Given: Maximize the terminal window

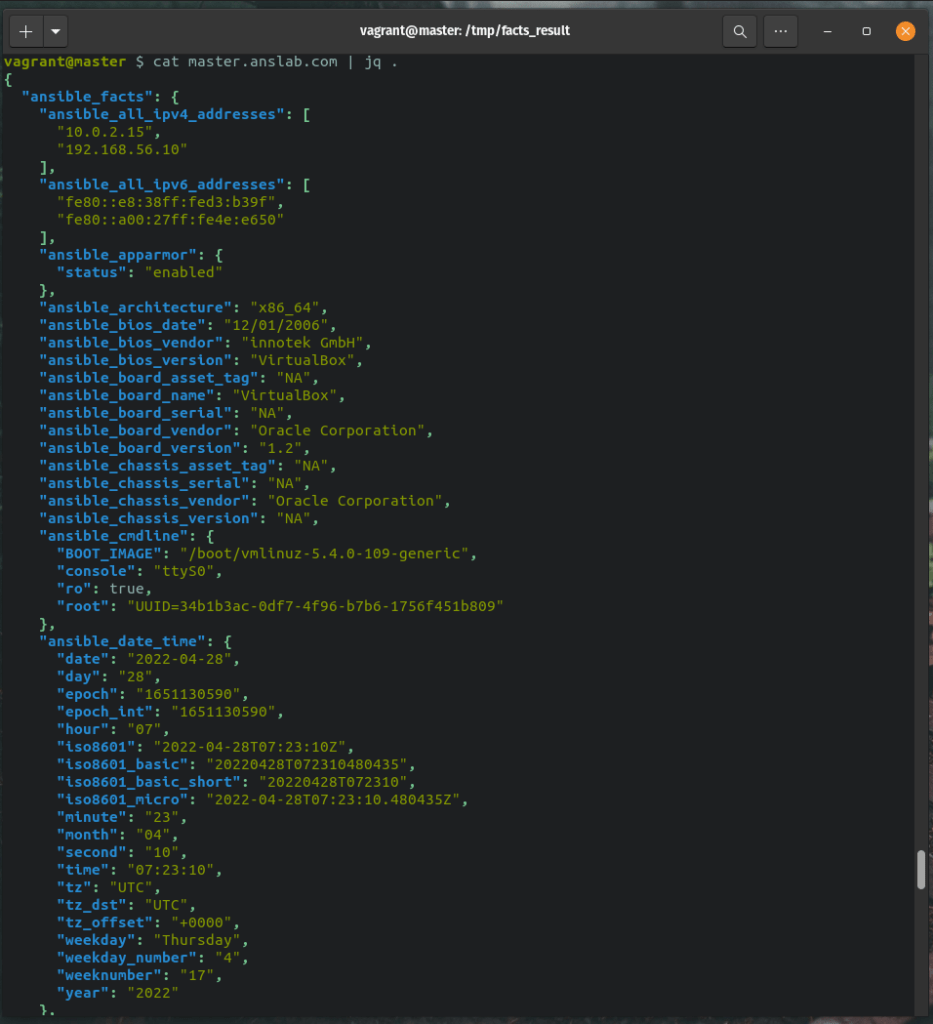Looking at the screenshot, I should click(866, 31).
